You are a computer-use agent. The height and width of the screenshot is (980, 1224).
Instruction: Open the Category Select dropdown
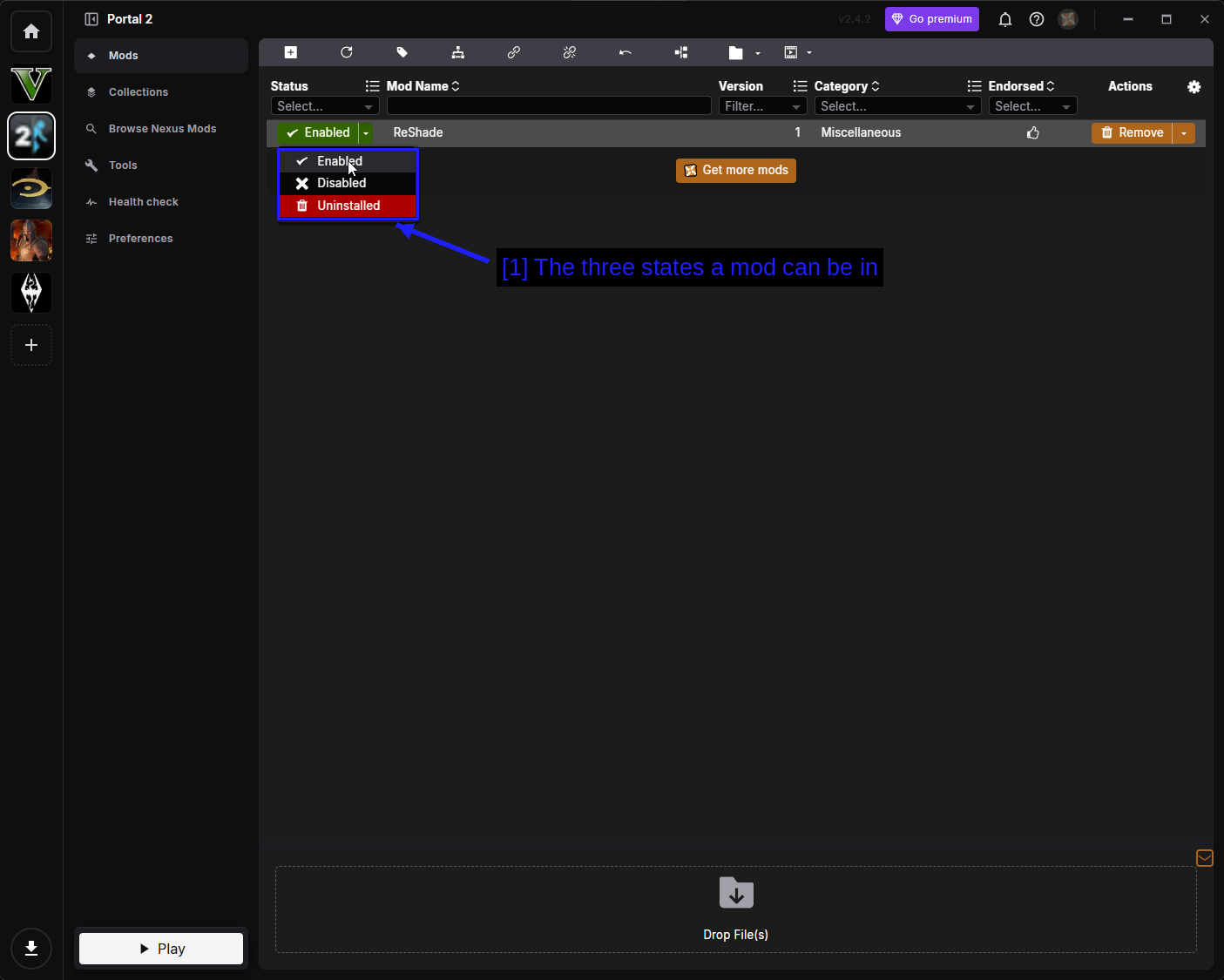[898, 106]
